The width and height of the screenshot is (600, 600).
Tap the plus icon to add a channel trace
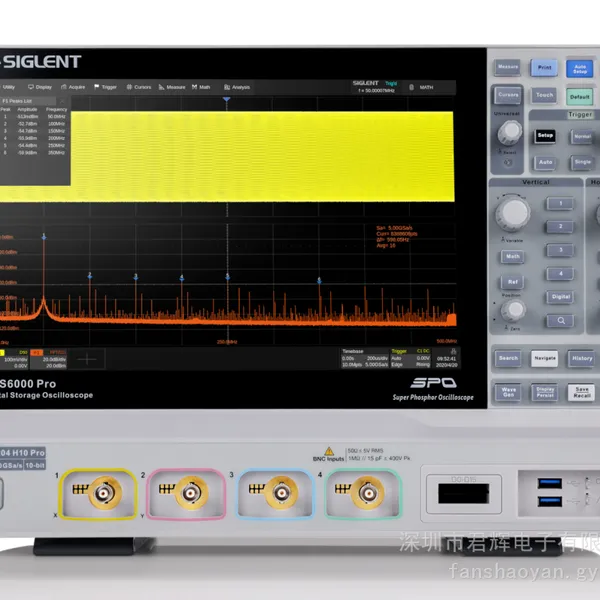click(87, 359)
